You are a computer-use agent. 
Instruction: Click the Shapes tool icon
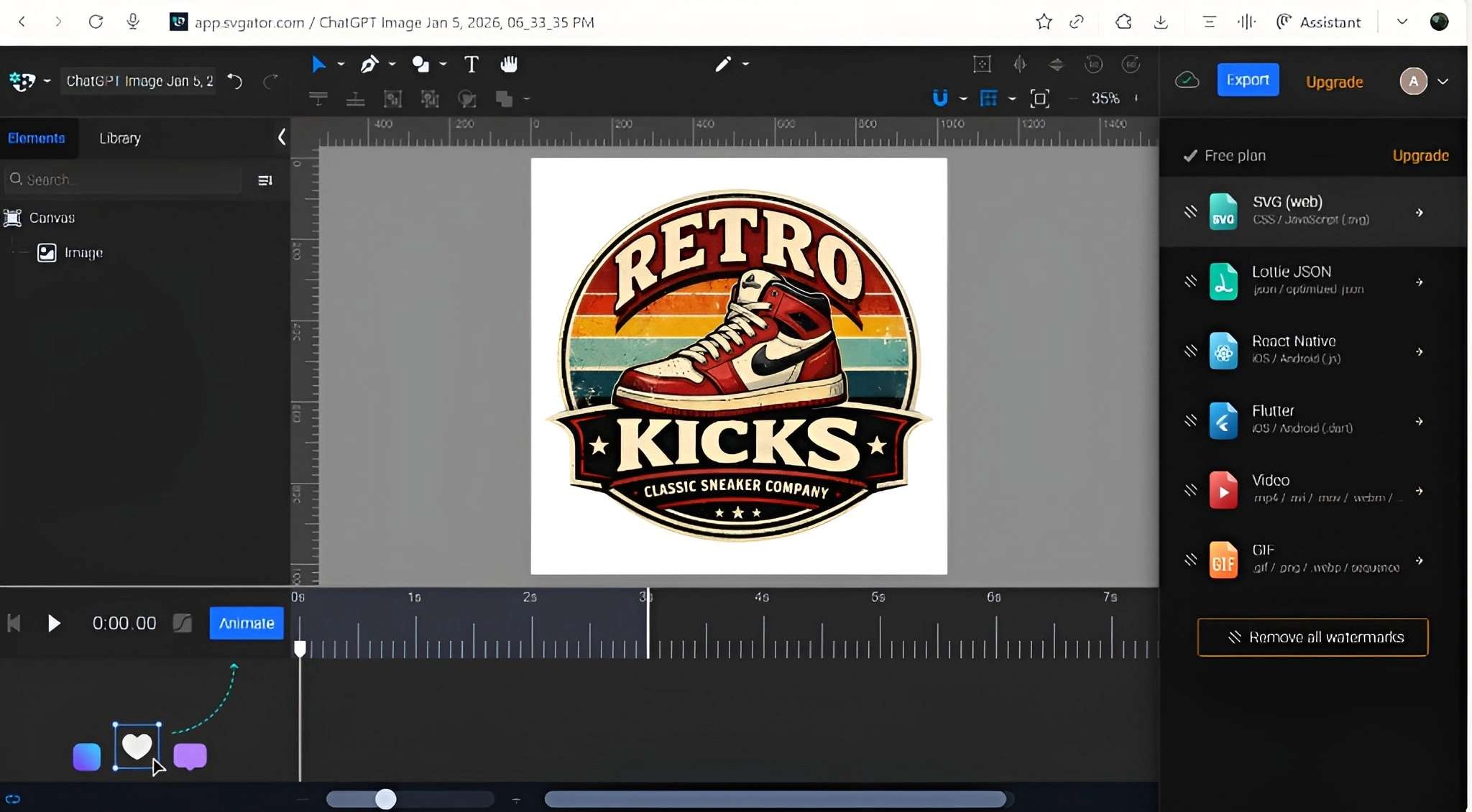click(x=420, y=65)
